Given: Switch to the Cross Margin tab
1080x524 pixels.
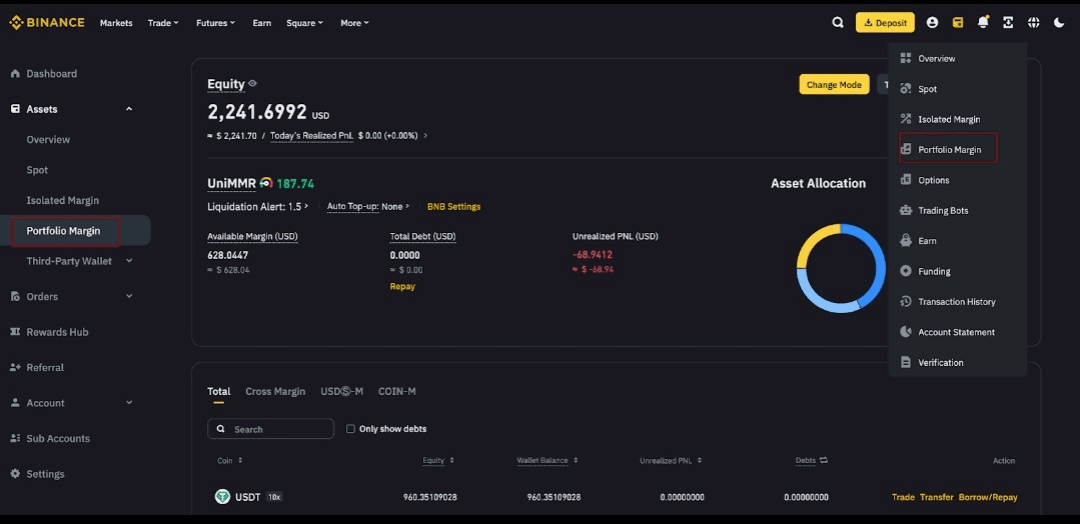Looking at the screenshot, I should point(275,391).
